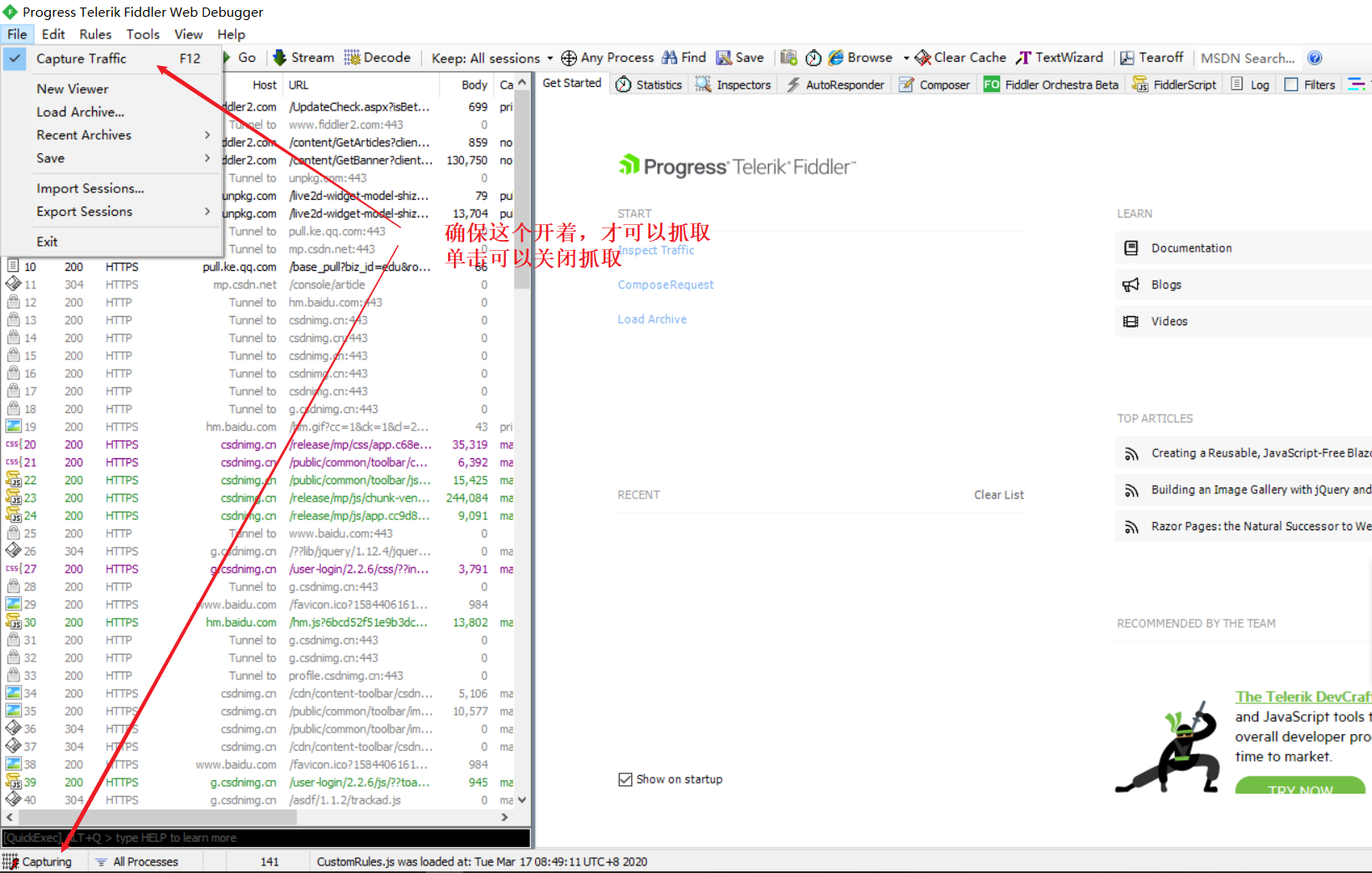
Task: Click The Telerik DevCraft link
Action: 1303,697
